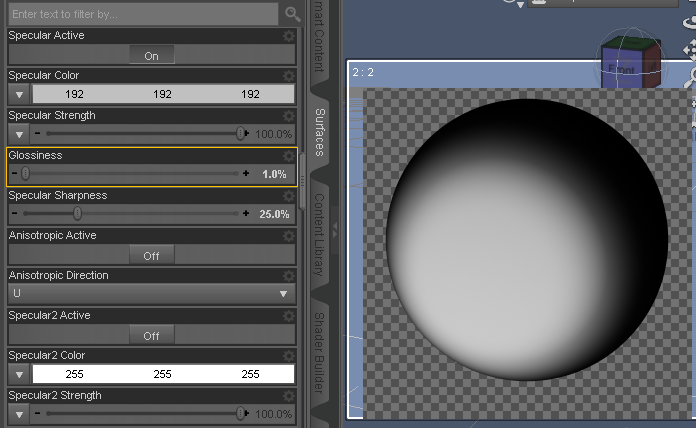Switch to the Shader Builder tab
The height and width of the screenshot is (428, 696).
coord(320,353)
